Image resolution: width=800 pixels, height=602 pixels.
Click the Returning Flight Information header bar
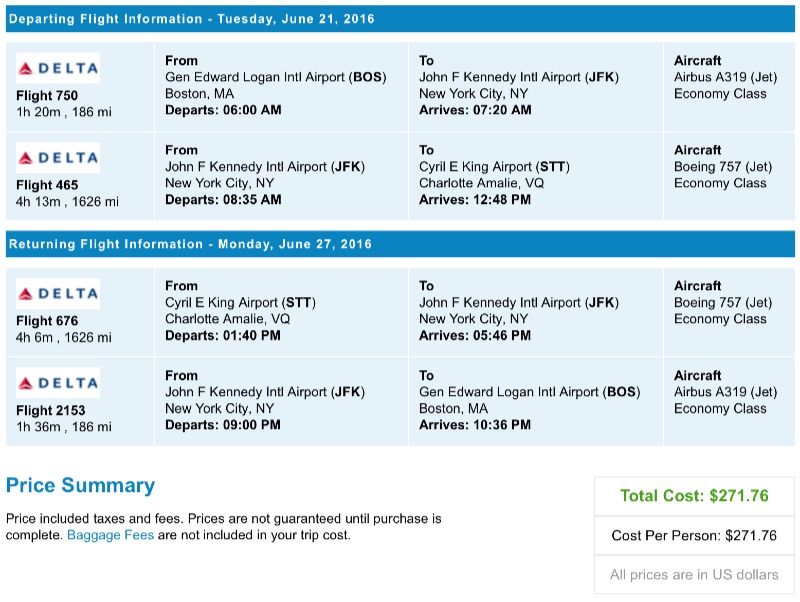pos(400,244)
